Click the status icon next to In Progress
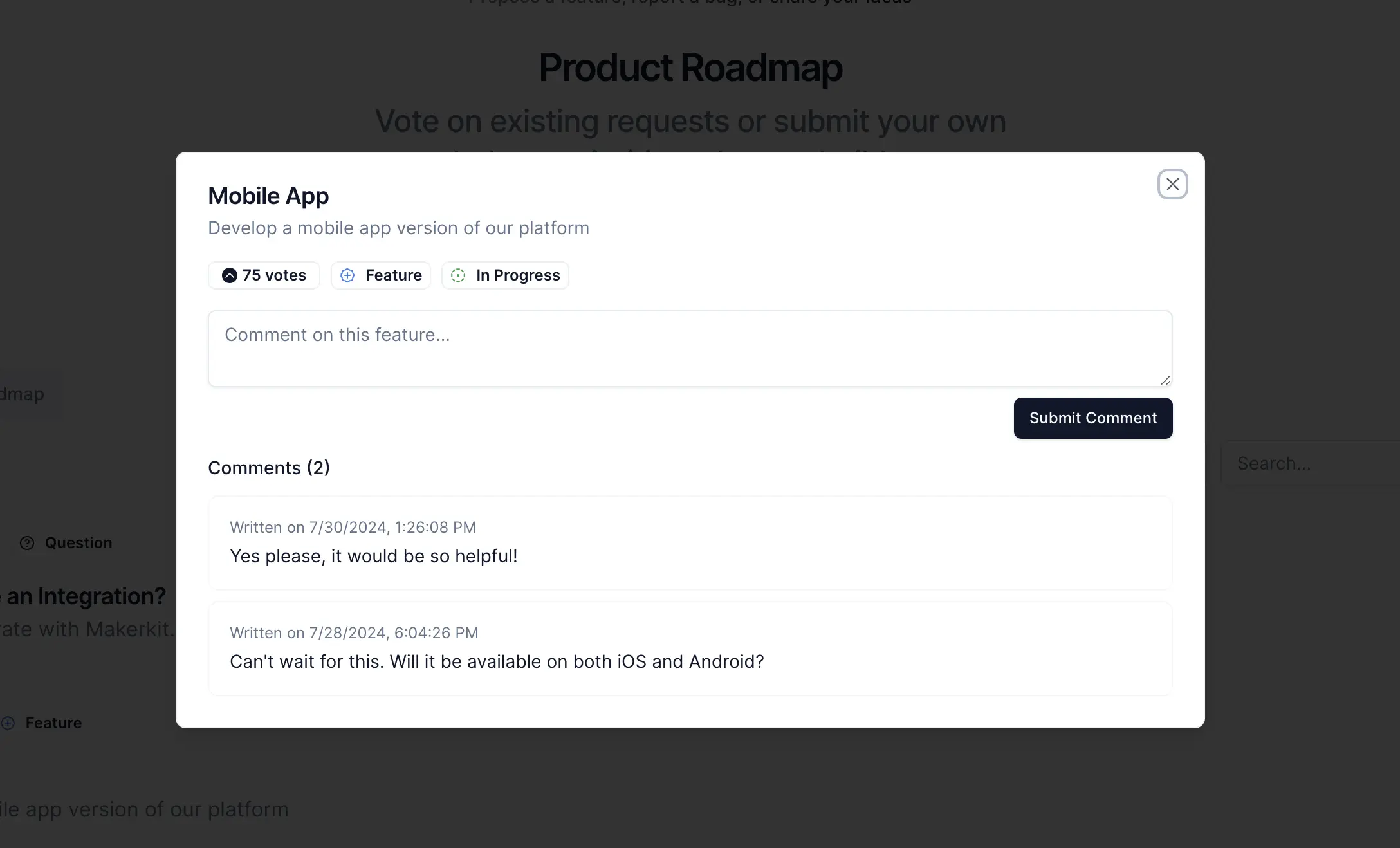The image size is (1400, 848). (458, 275)
